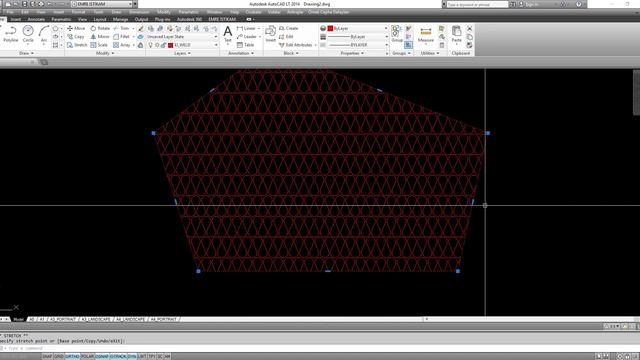Activate the Trim command
This screenshot has height=360, width=640.
click(121, 28)
